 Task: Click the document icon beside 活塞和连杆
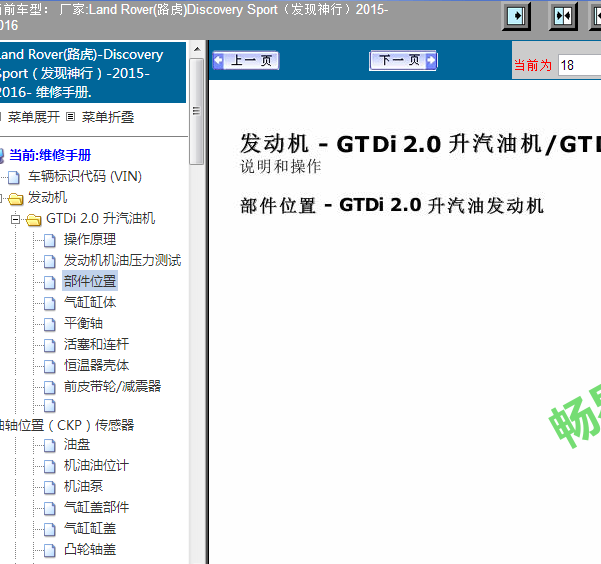(x=50, y=345)
